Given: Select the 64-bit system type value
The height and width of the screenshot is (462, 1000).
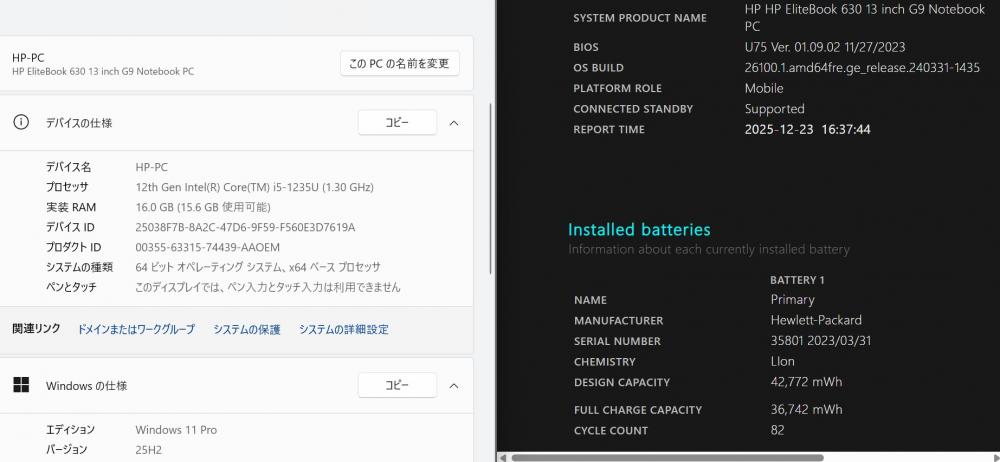Looking at the screenshot, I should point(258,267).
